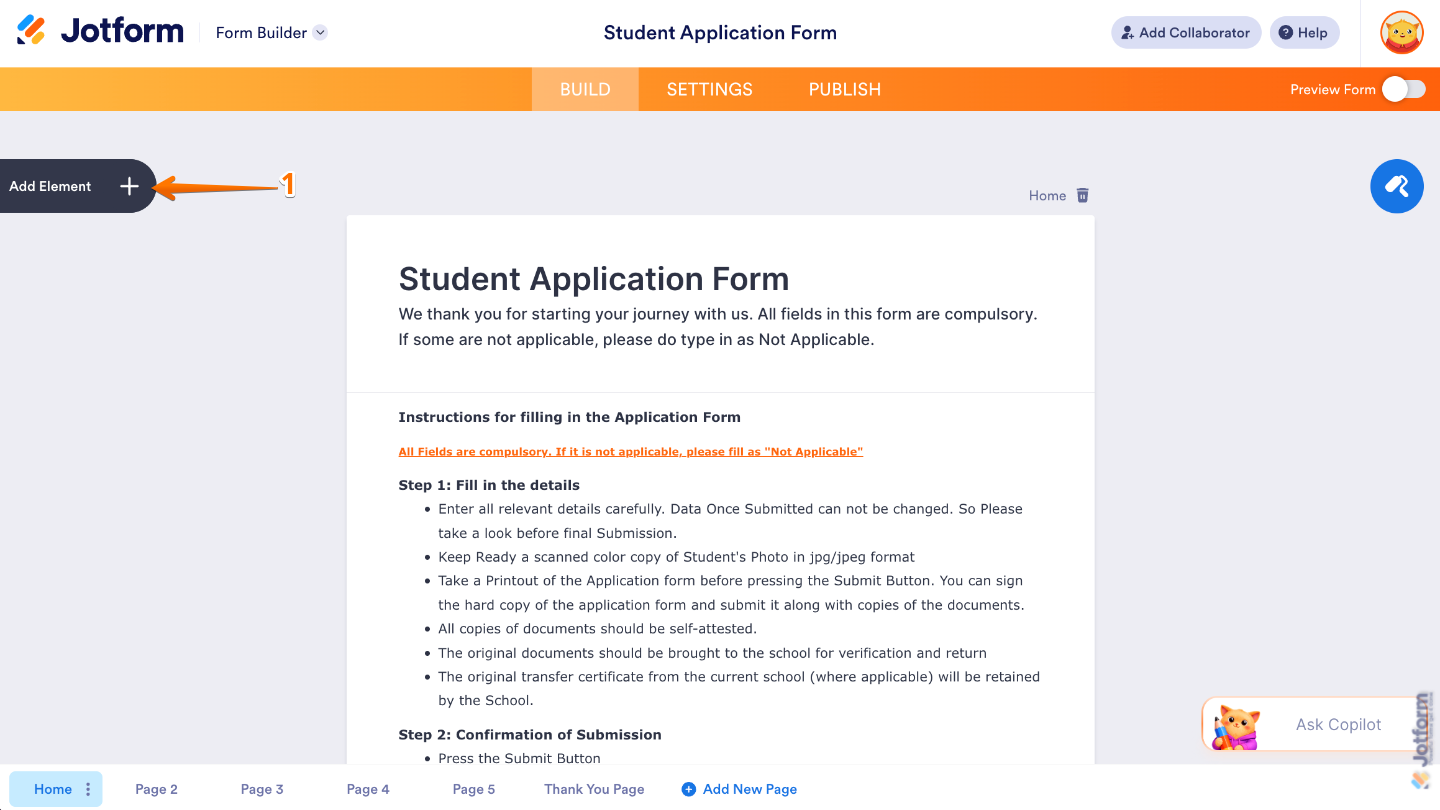
Task: Click the Home label above the form
Action: point(1047,195)
